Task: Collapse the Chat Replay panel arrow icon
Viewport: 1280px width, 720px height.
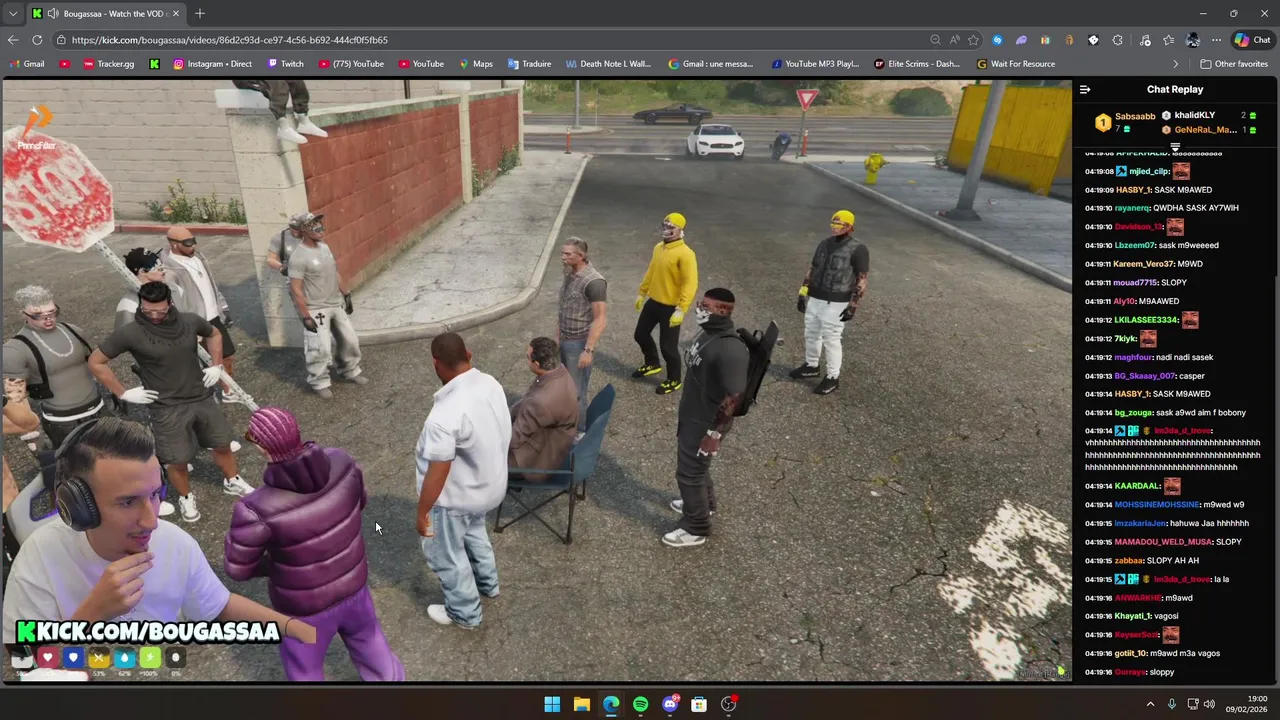Action: point(1085,90)
